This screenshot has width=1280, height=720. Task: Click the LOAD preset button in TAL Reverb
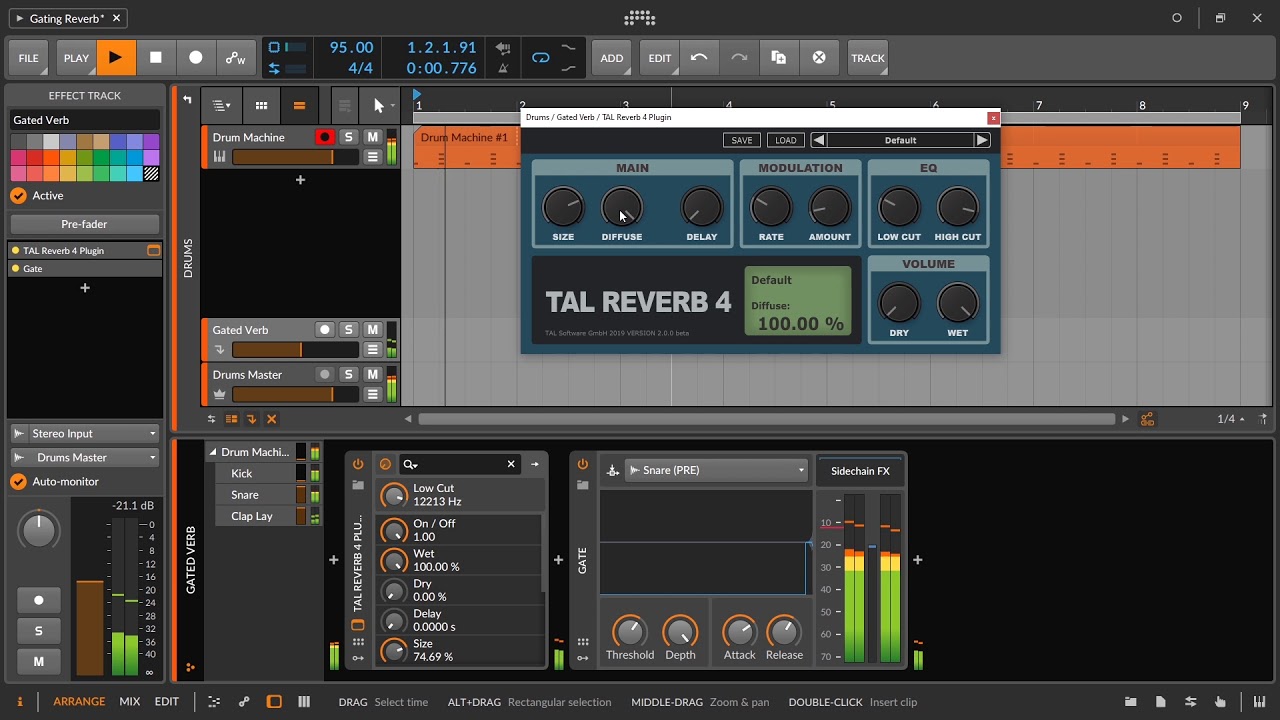786,140
